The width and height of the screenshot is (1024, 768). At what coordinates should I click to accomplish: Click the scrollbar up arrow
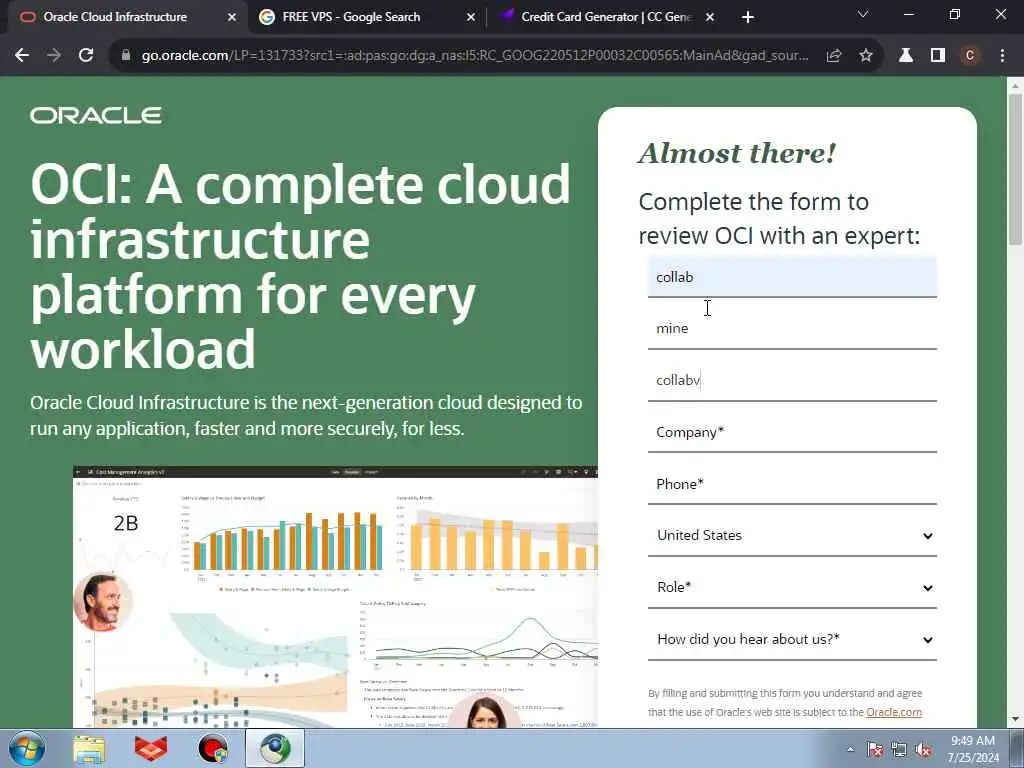[1015, 85]
